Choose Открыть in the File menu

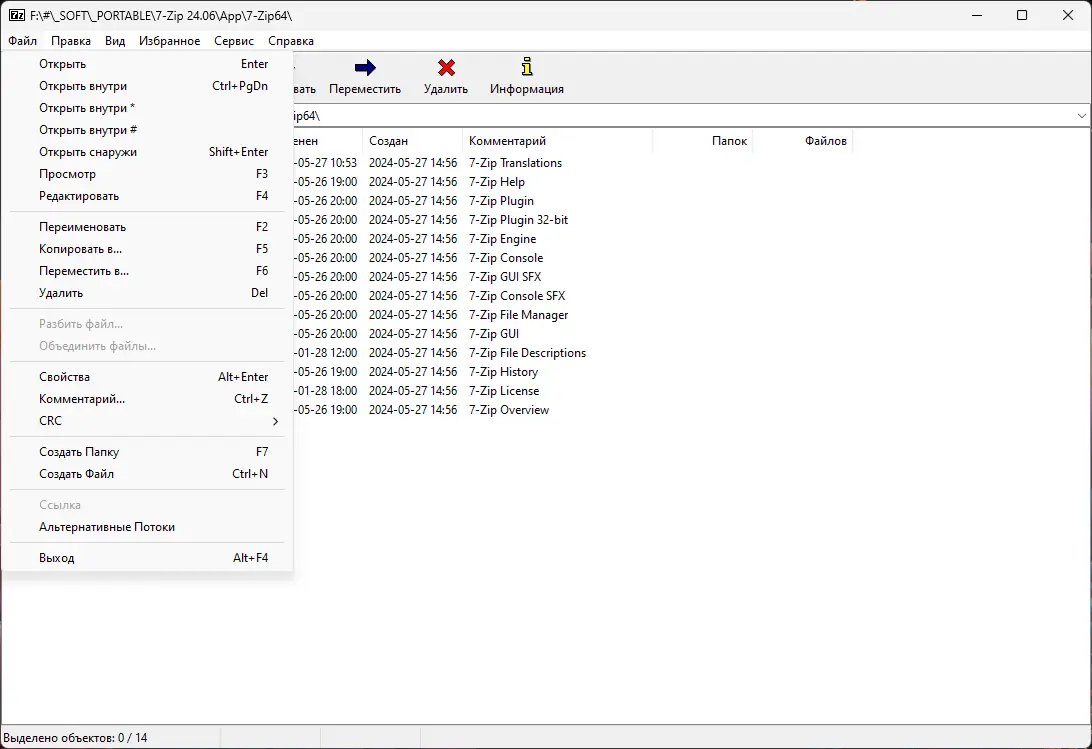coord(148,64)
